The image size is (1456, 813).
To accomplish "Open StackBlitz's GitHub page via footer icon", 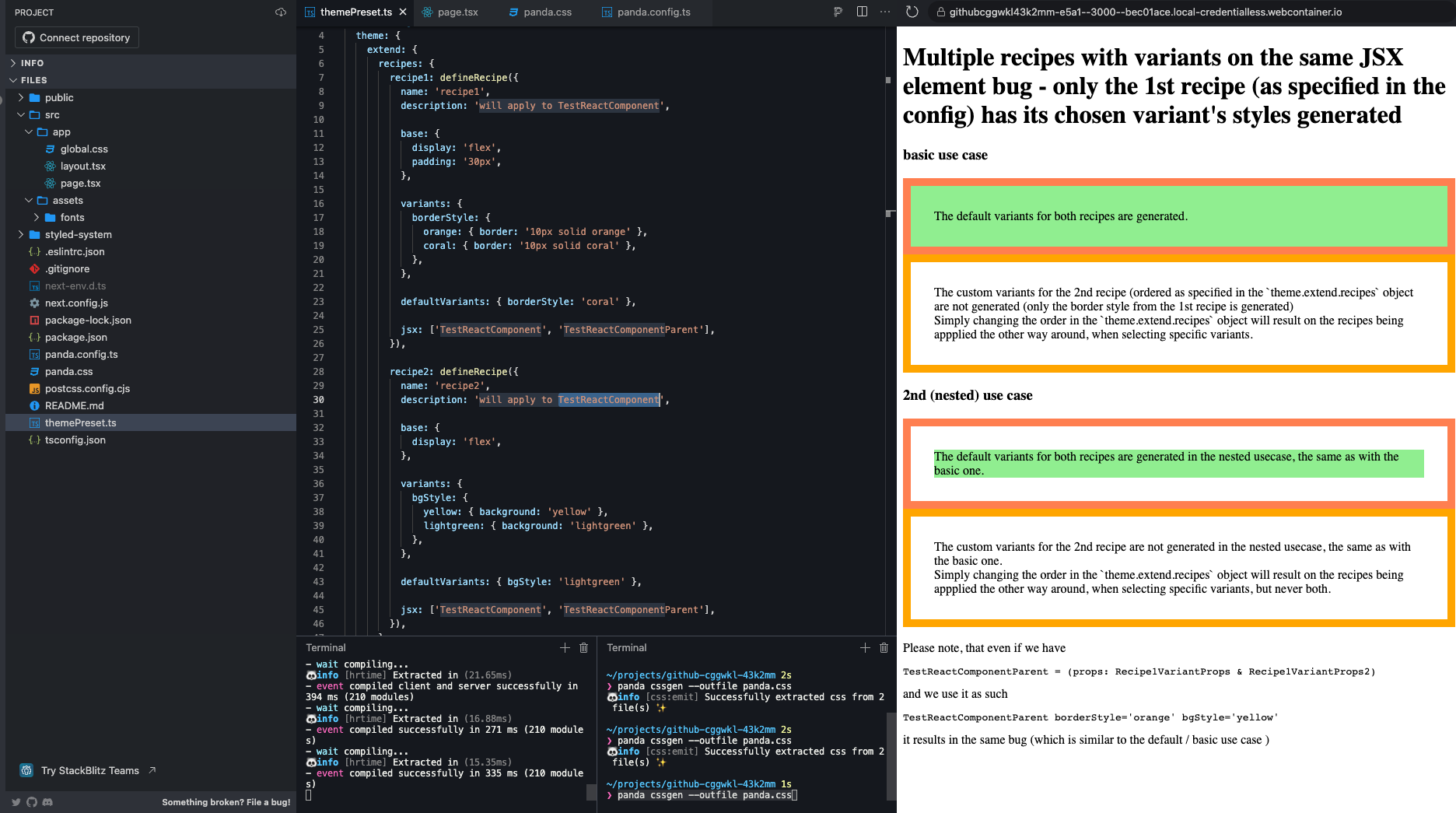I will 31,802.
